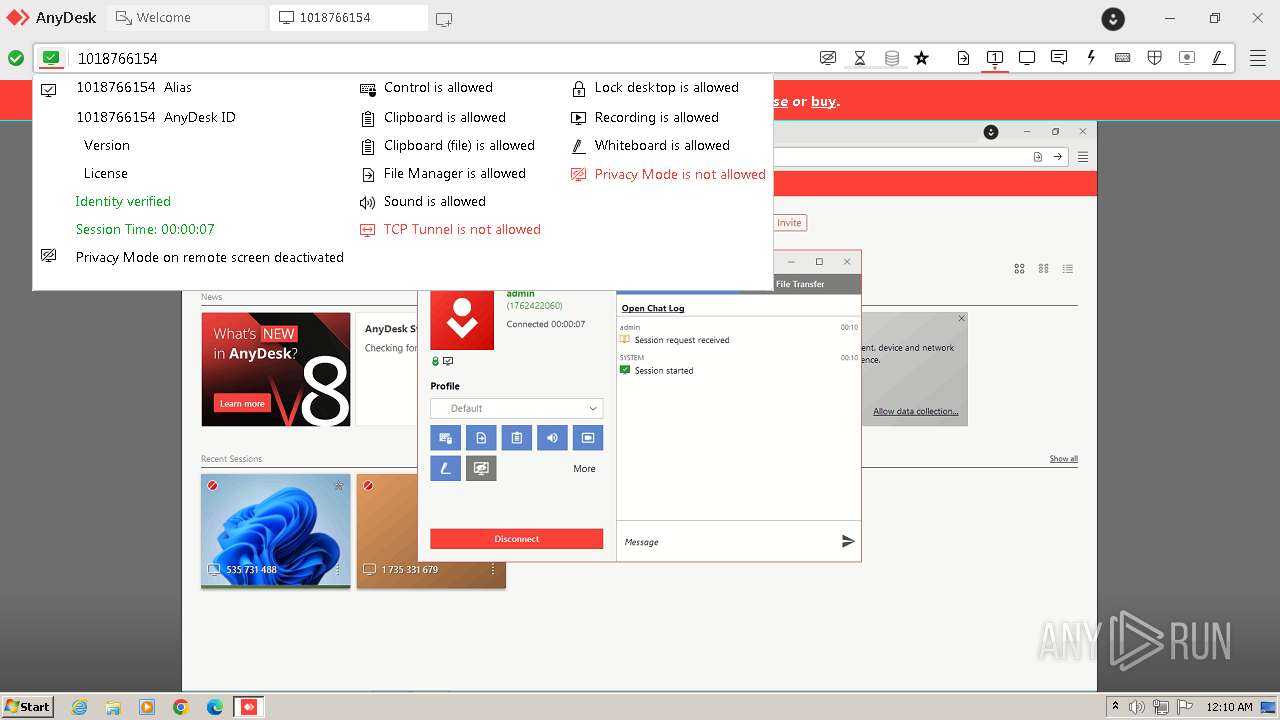Click remote address bar file transfer icon
The width and height of the screenshot is (1280, 720).
click(x=1038, y=157)
